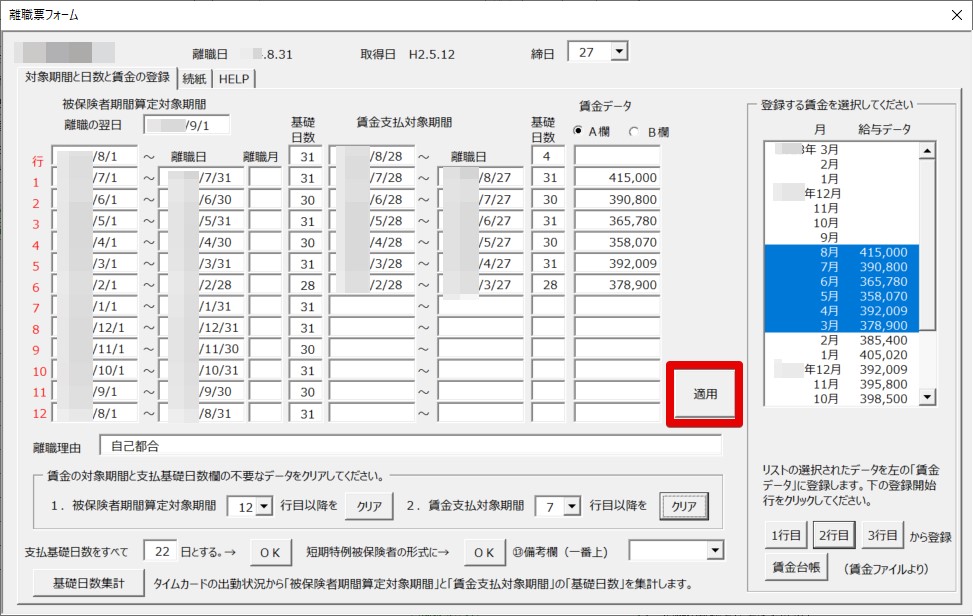Close the 離職票フォーム window

tap(957, 15)
